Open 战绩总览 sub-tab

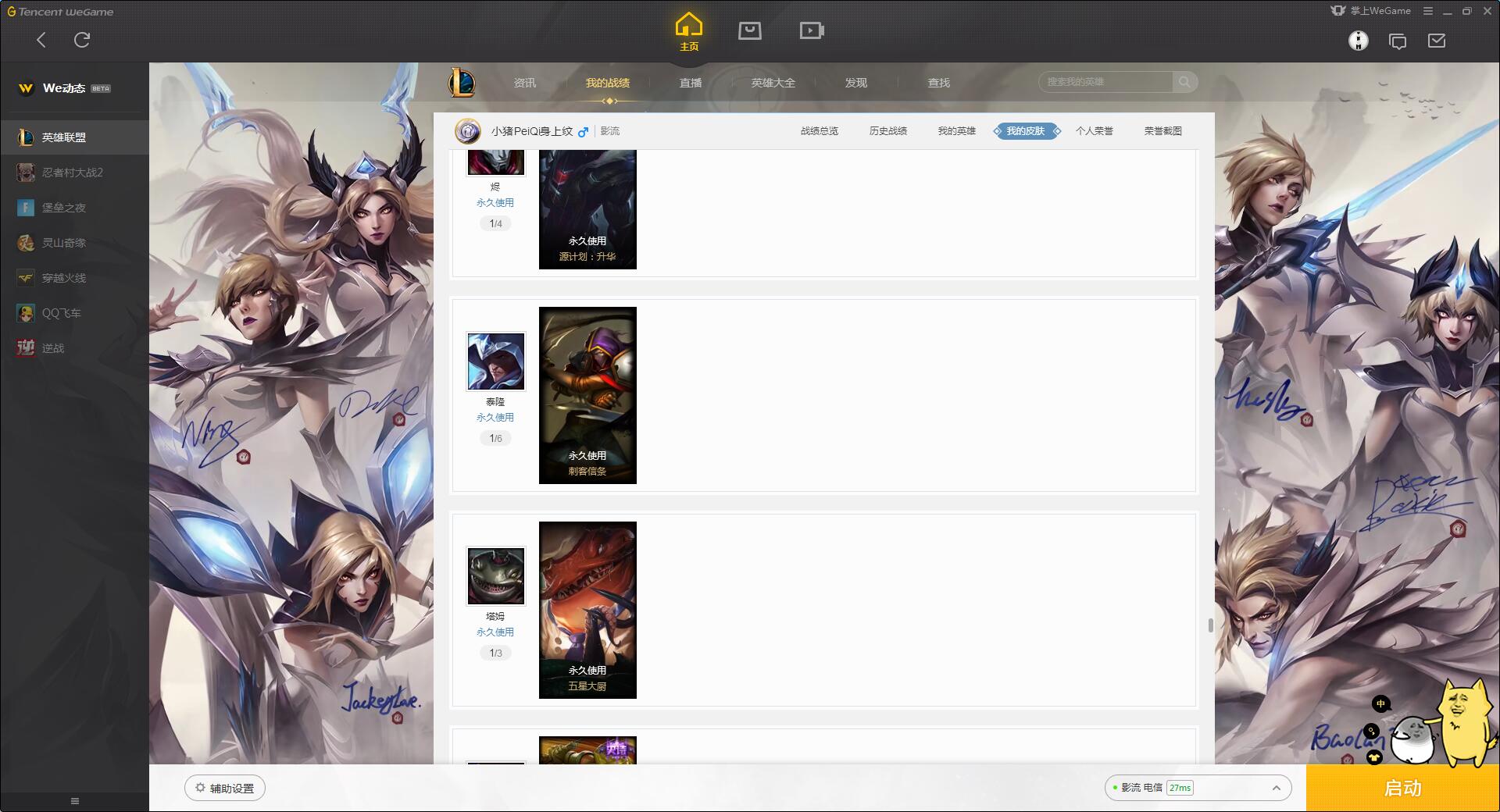coord(820,131)
